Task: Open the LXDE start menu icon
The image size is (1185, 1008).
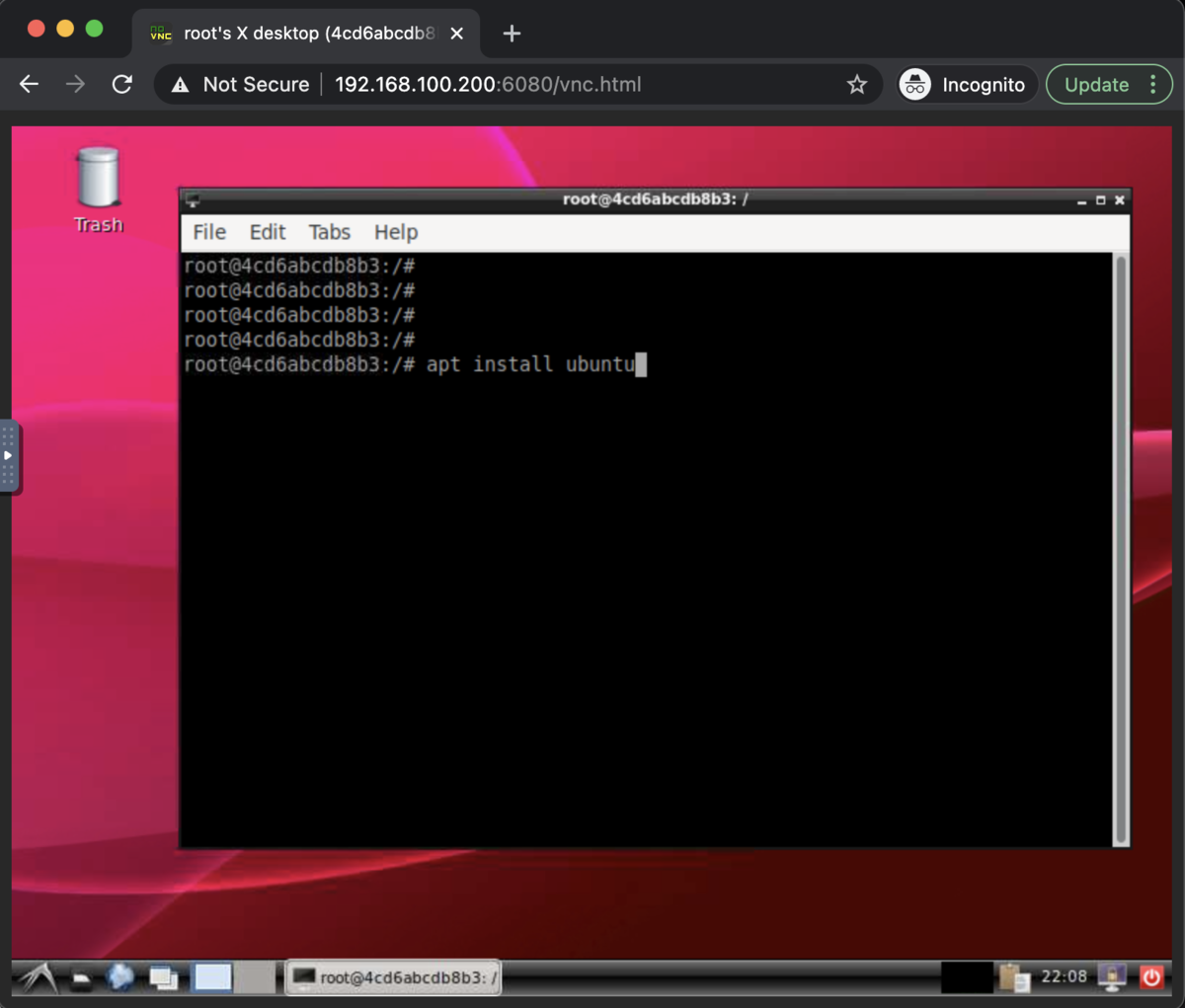Action: pos(38,977)
